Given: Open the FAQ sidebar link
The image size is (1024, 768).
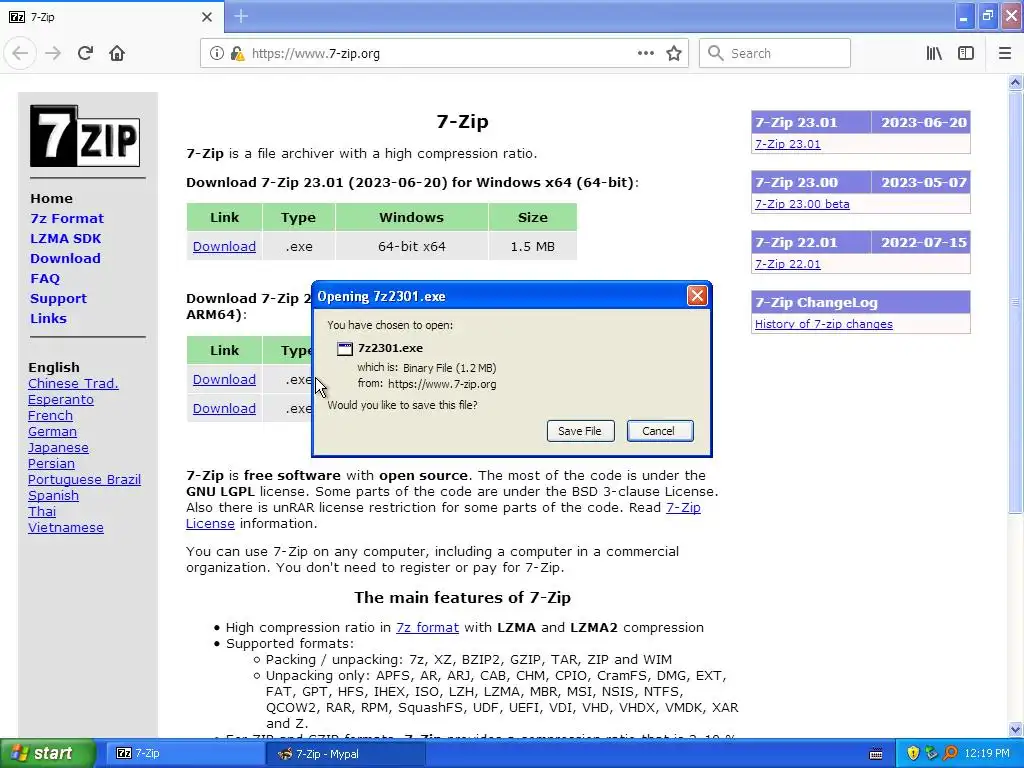Looking at the screenshot, I should pyautogui.click(x=45, y=279).
